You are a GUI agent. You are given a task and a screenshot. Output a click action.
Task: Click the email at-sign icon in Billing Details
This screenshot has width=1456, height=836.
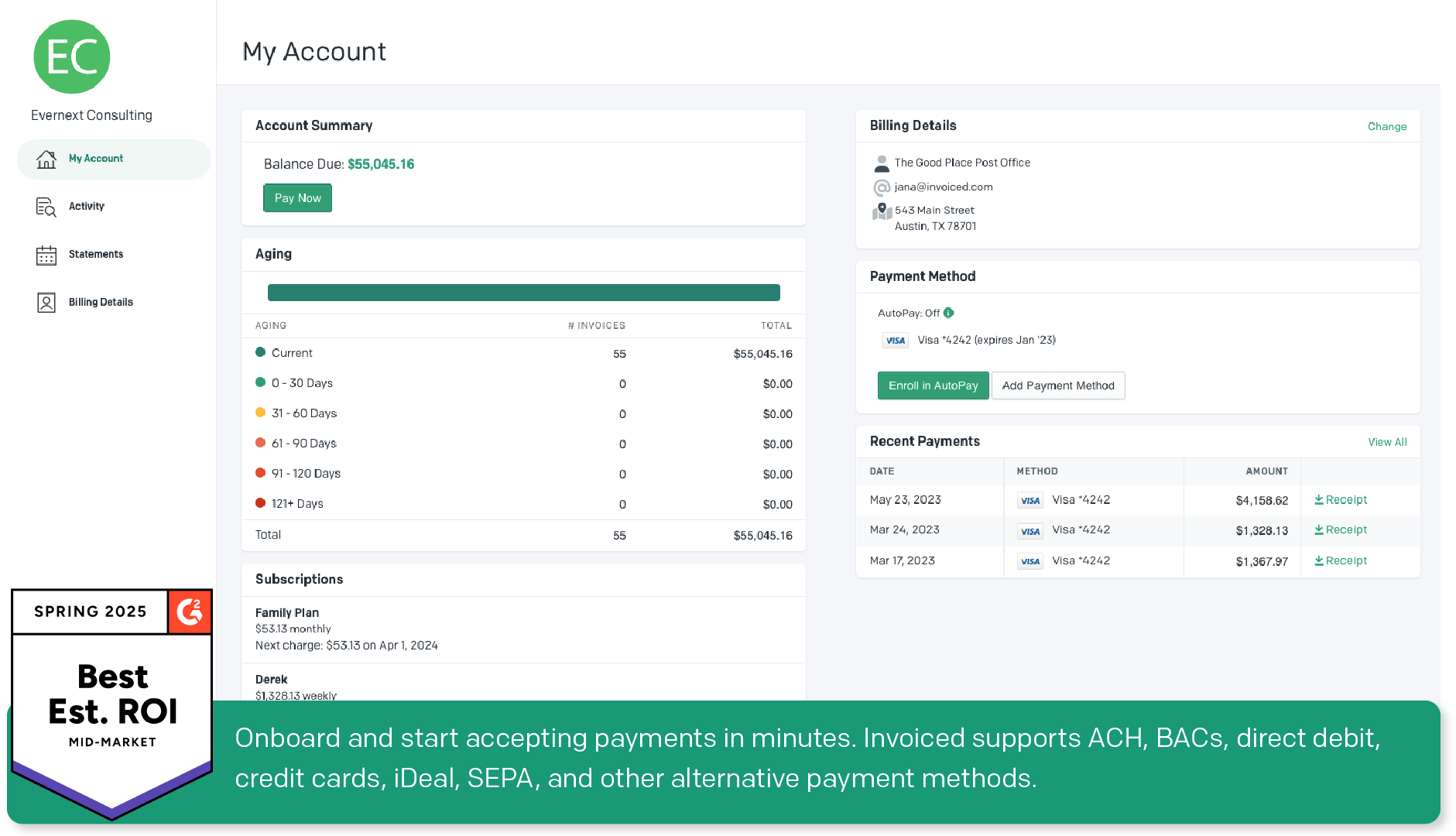point(882,187)
